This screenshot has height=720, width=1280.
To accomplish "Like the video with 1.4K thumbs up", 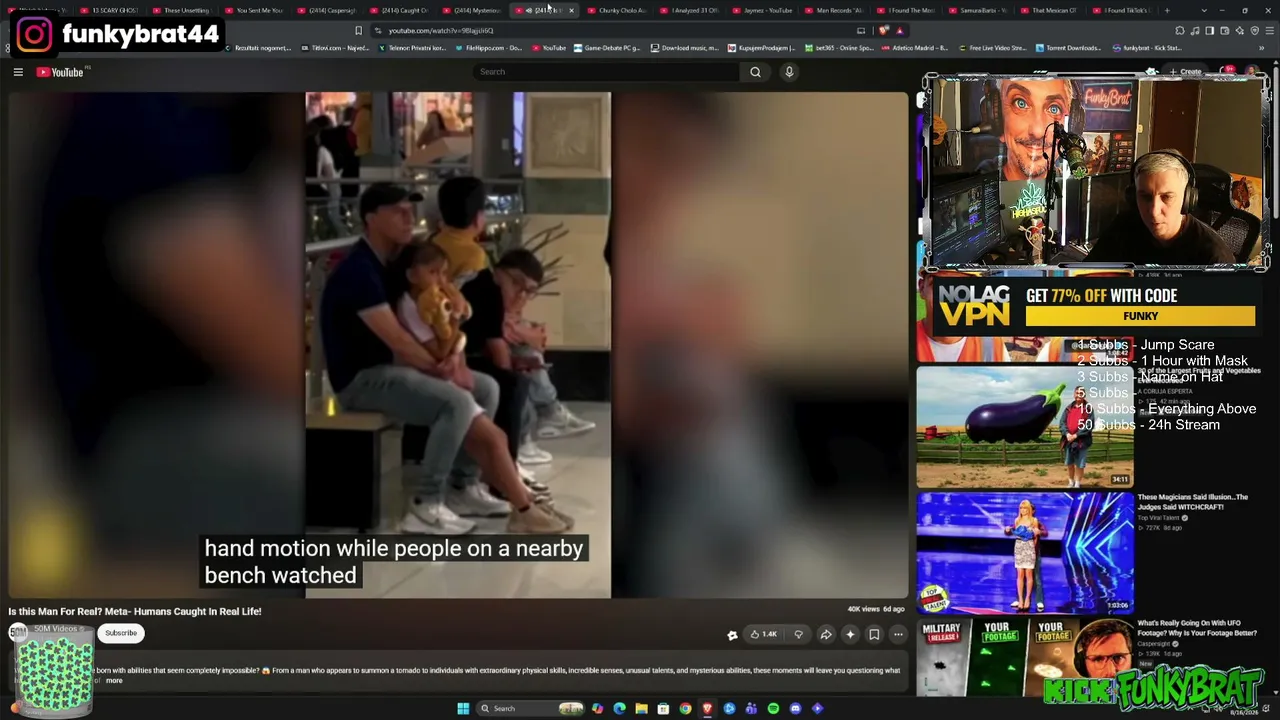I will 764,634.
